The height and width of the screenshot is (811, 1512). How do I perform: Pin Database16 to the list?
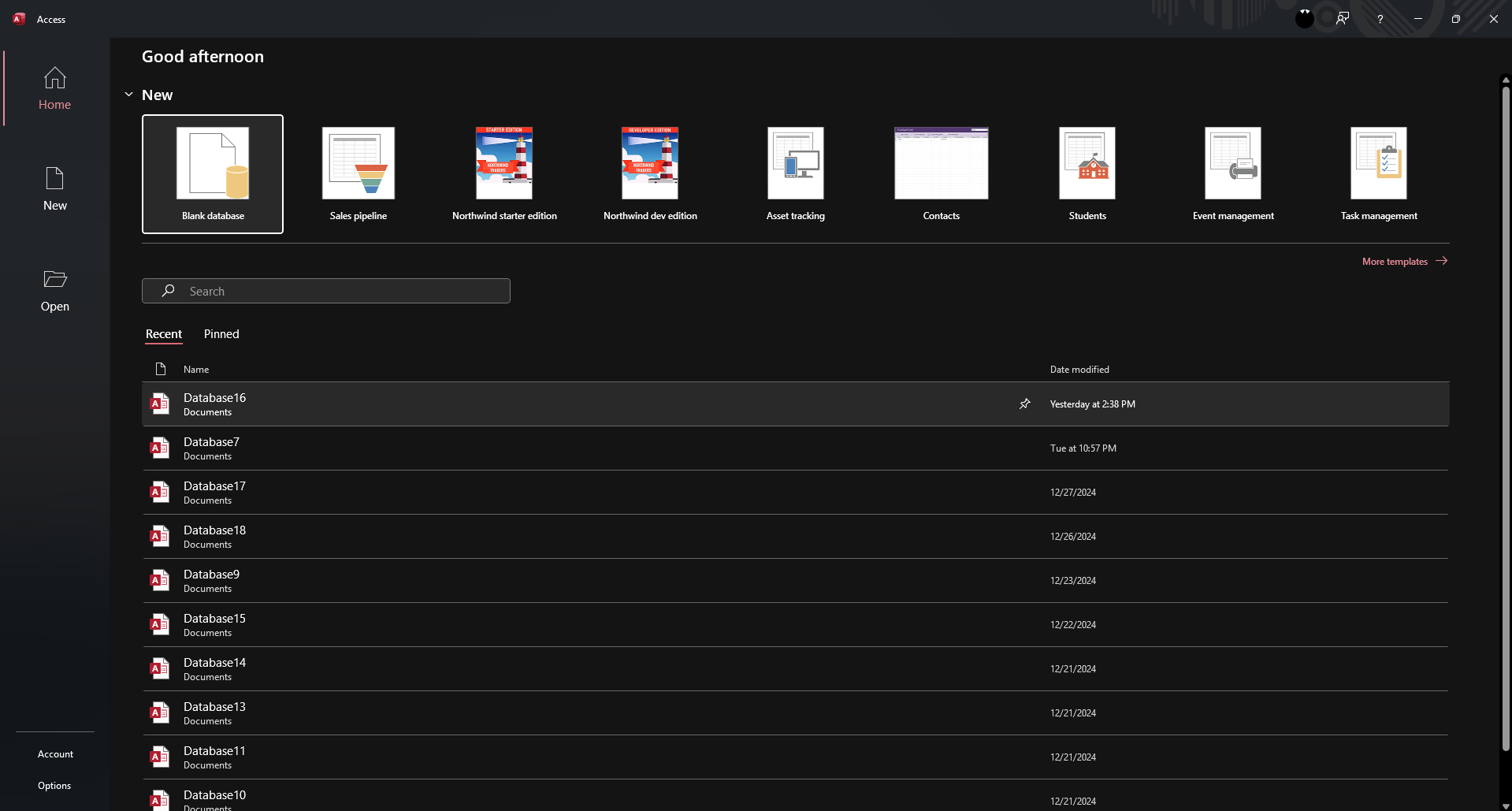[x=1024, y=404]
